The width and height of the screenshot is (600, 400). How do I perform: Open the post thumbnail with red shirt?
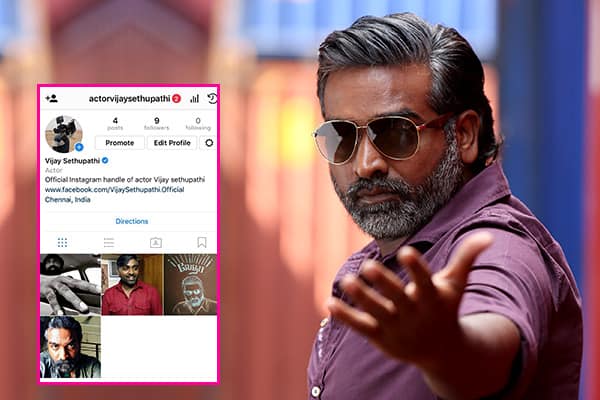(131, 284)
